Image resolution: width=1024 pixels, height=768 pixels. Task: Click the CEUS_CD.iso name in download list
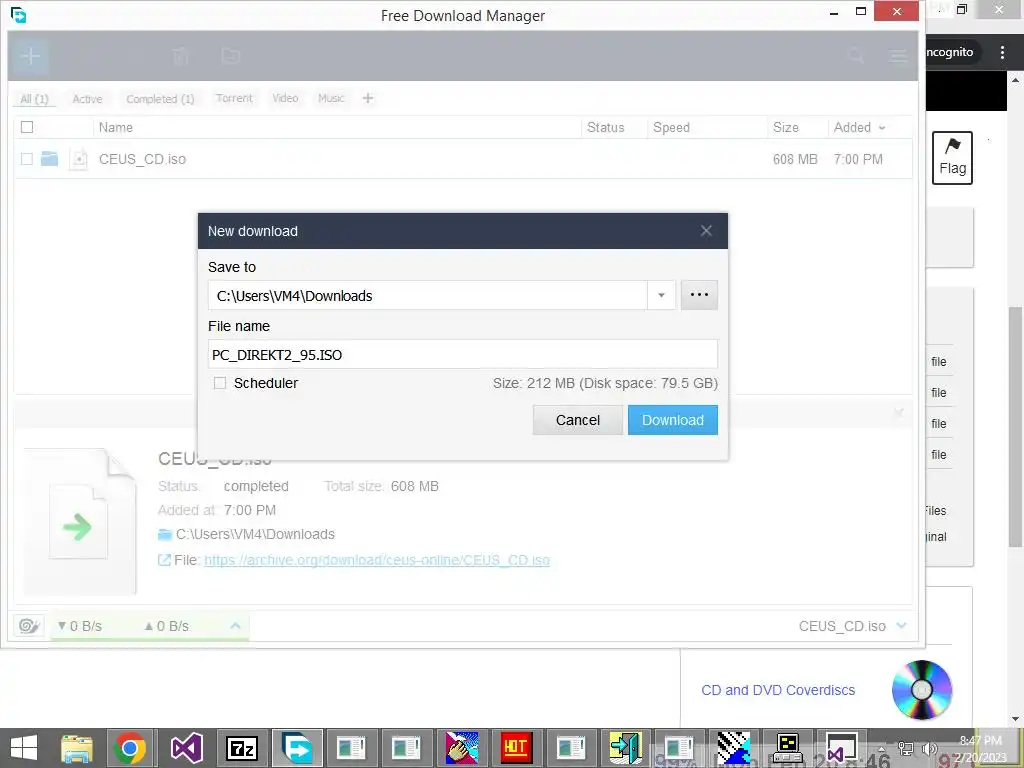coord(142,159)
